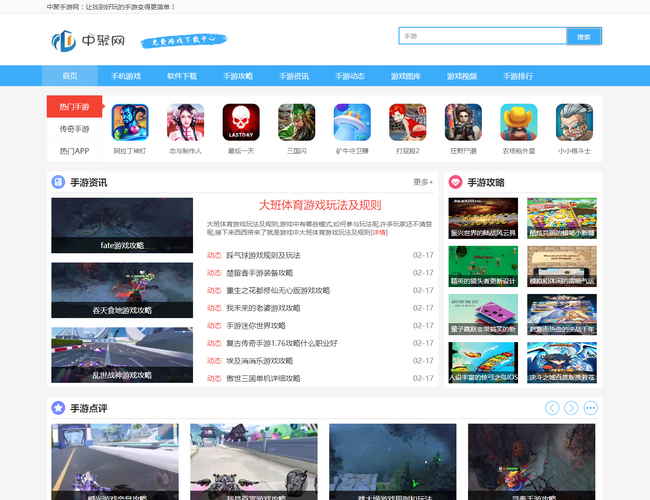The image size is (650, 500).
Task: Switch to the 传奇手游 tab
Action: click(74, 129)
